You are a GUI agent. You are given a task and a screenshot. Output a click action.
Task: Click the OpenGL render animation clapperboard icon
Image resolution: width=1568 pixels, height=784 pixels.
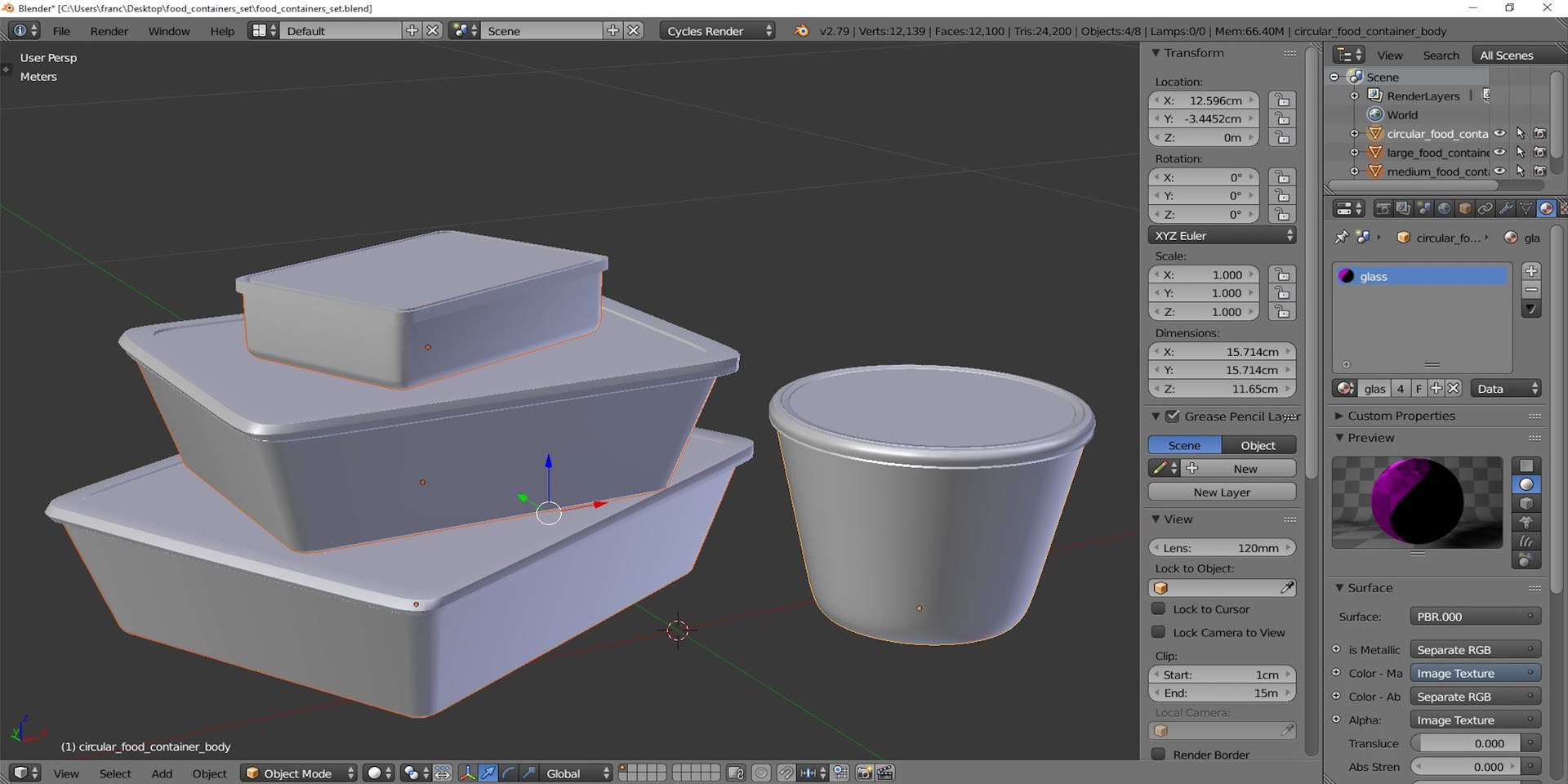pos(885,773)
